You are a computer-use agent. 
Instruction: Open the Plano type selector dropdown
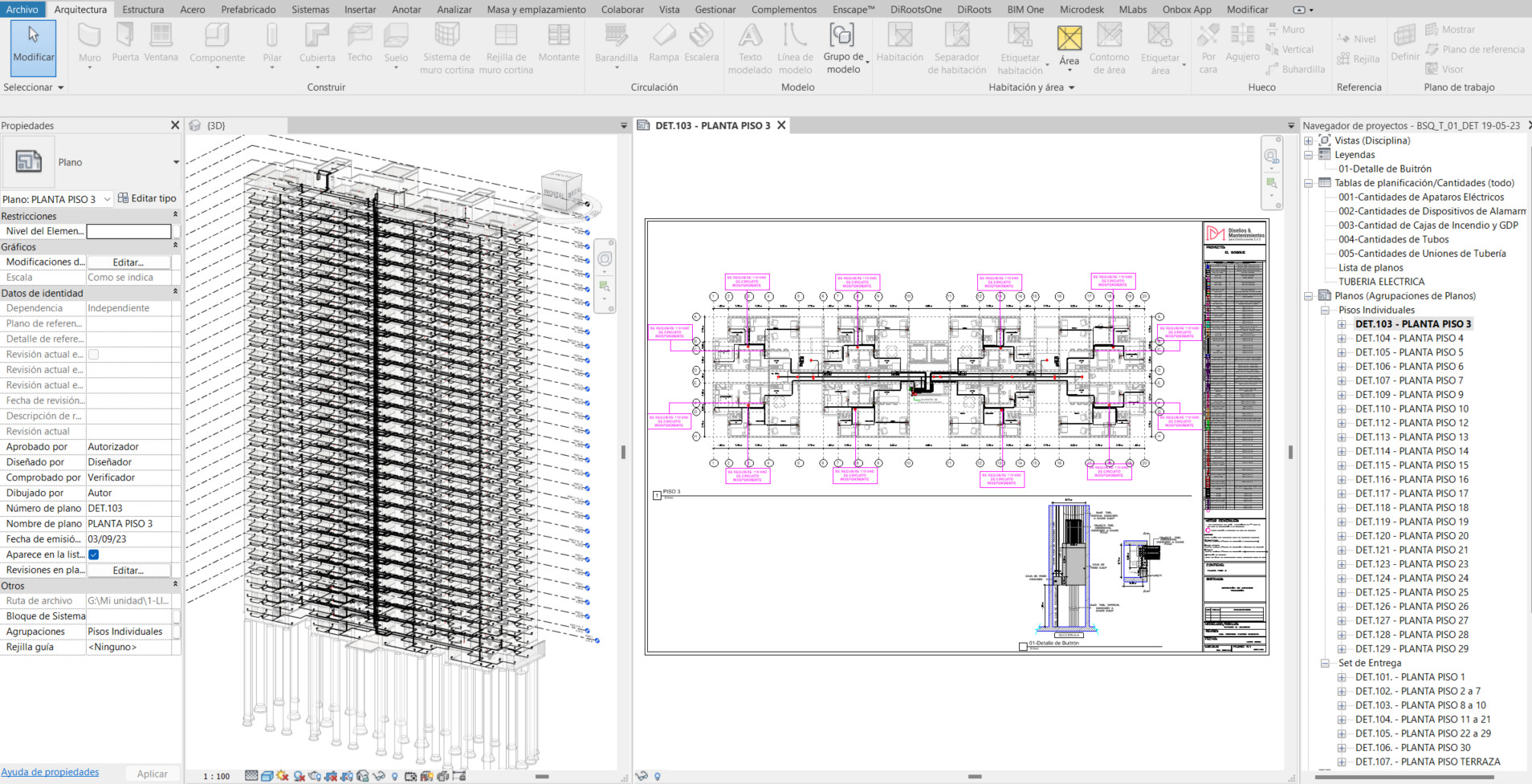point(176,162)
